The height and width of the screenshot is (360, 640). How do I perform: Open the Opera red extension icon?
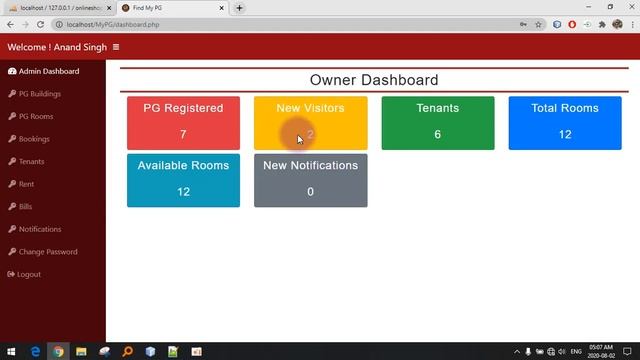(572, 24)
